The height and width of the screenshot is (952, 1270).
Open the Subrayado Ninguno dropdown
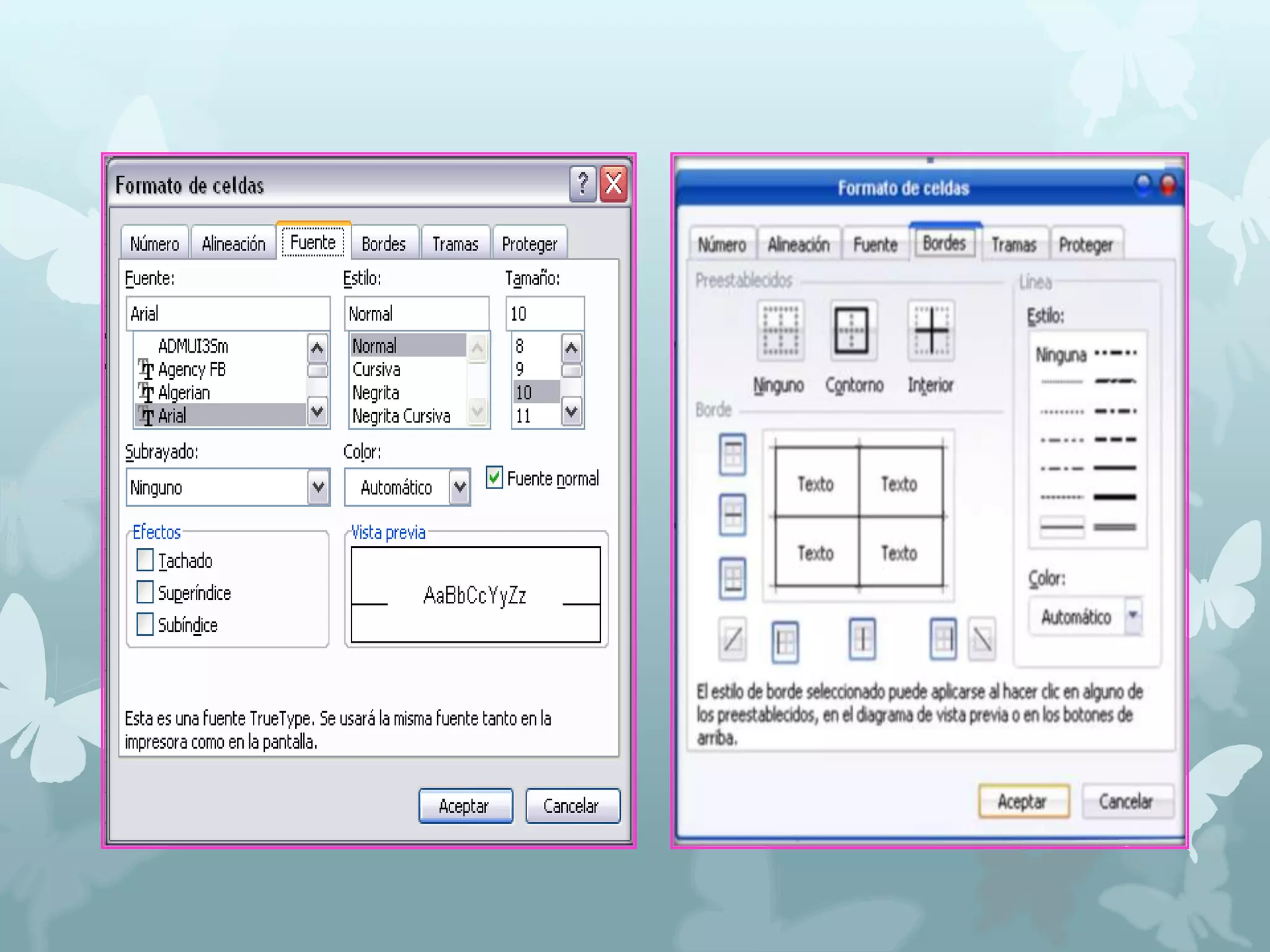[x=318, y=488]
